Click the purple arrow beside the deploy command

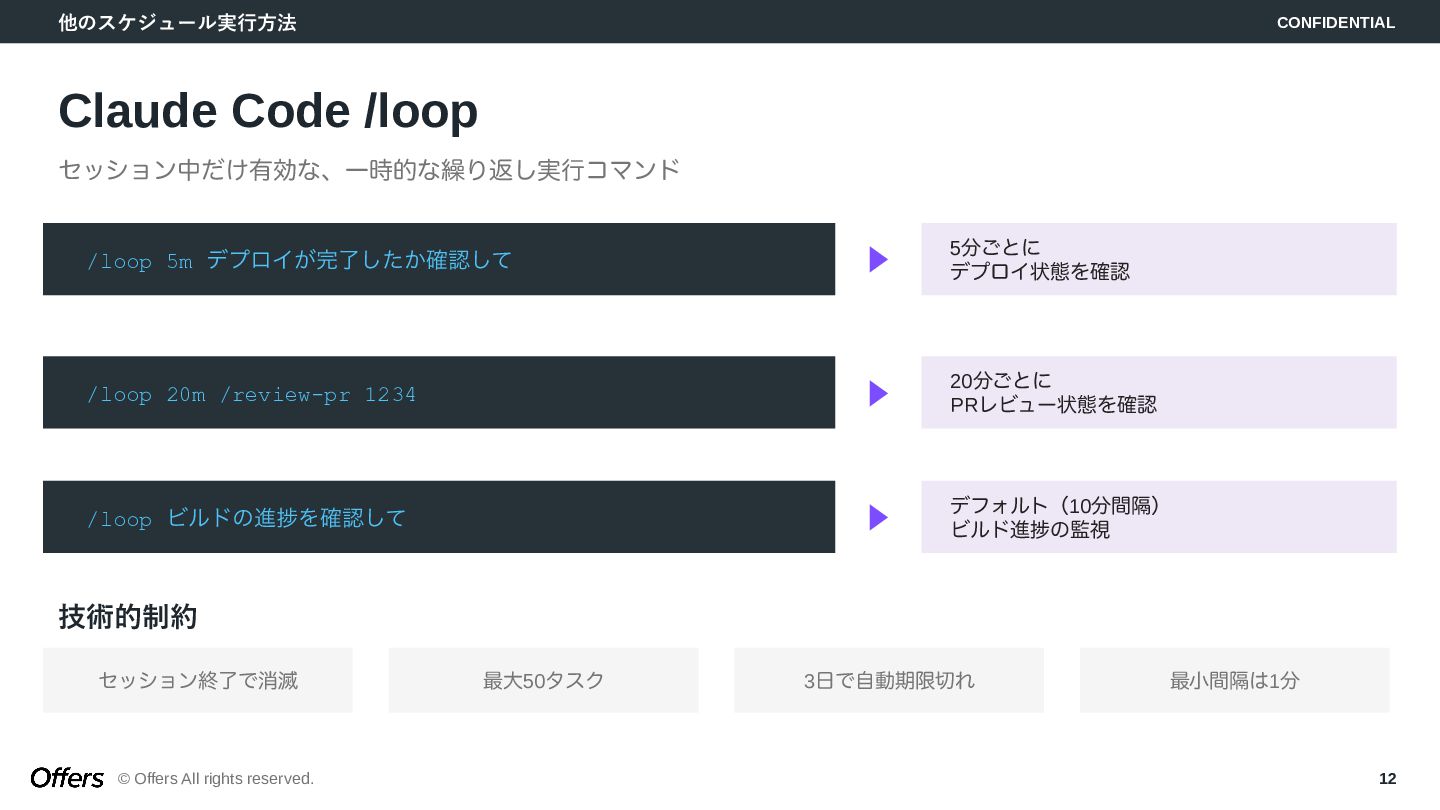point(878,260)
